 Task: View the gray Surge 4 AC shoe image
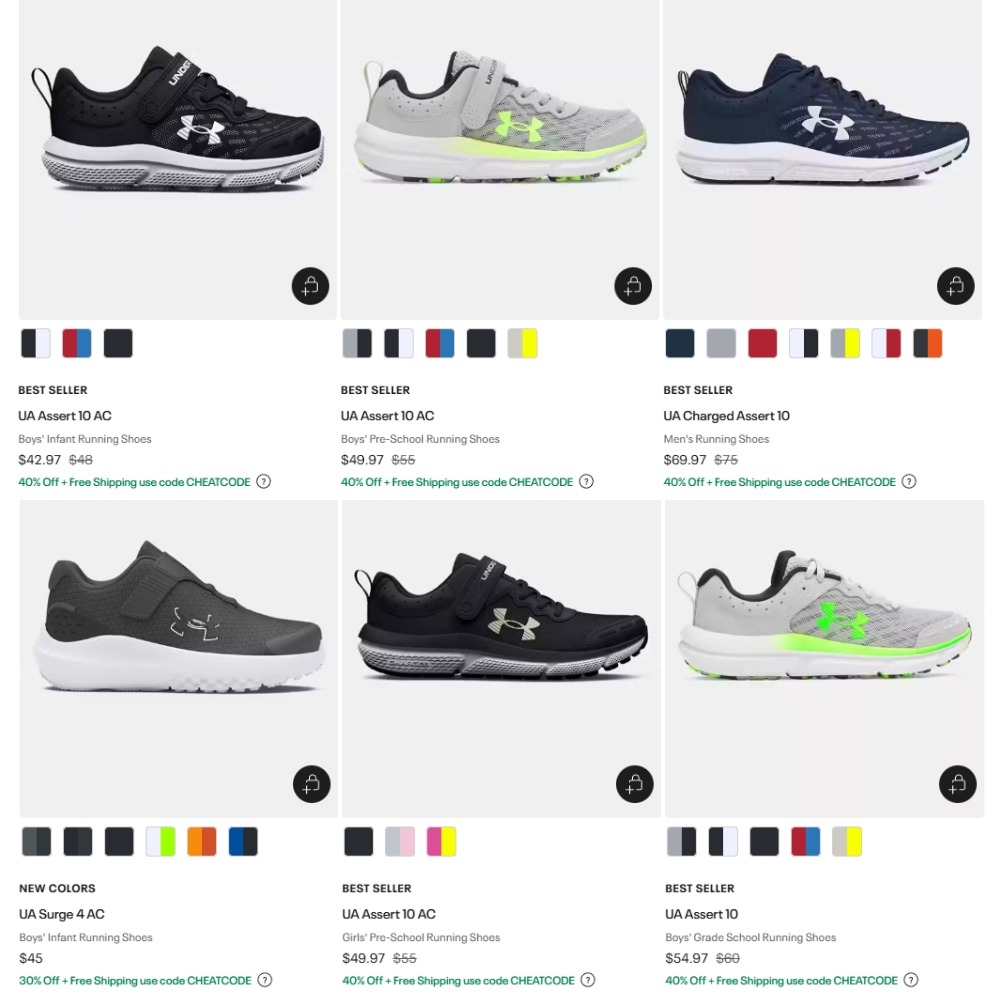[x=179, y=658]
